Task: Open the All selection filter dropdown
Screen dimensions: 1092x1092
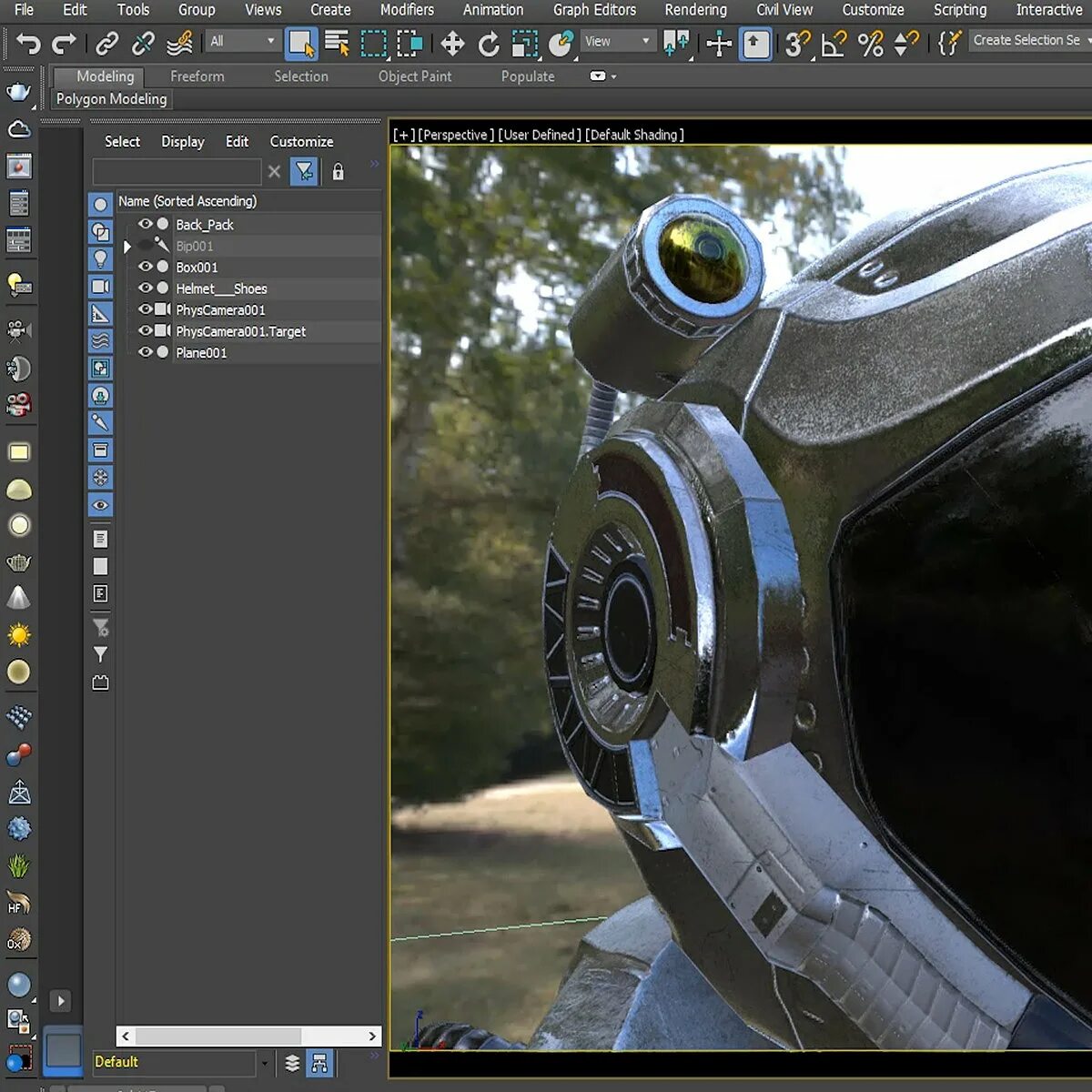Action: [242, 41]
